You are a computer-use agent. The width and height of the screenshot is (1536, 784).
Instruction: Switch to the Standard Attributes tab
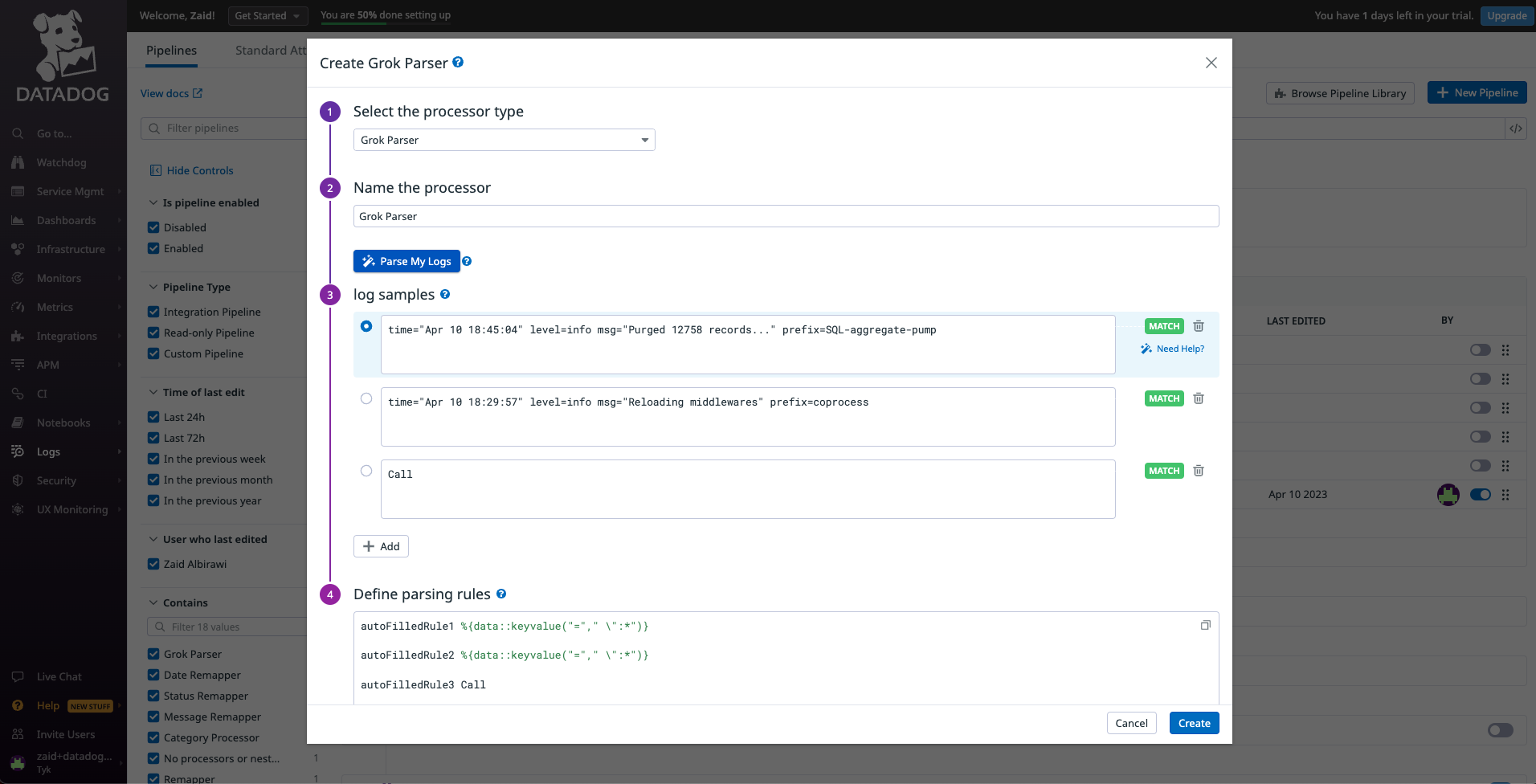click(x=270, y=50)
